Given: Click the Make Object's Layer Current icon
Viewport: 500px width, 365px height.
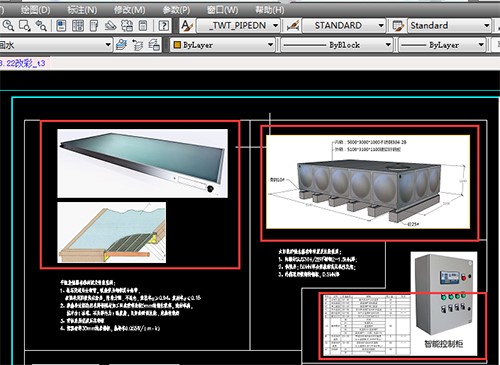Looking at the screenshot, I should 122,45.
